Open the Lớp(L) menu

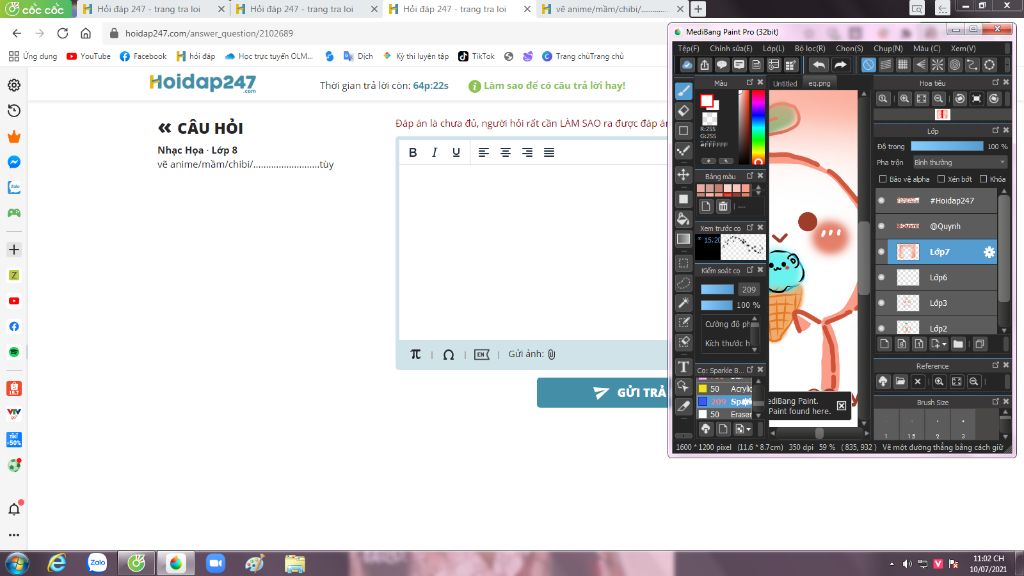tap(773, 48)
